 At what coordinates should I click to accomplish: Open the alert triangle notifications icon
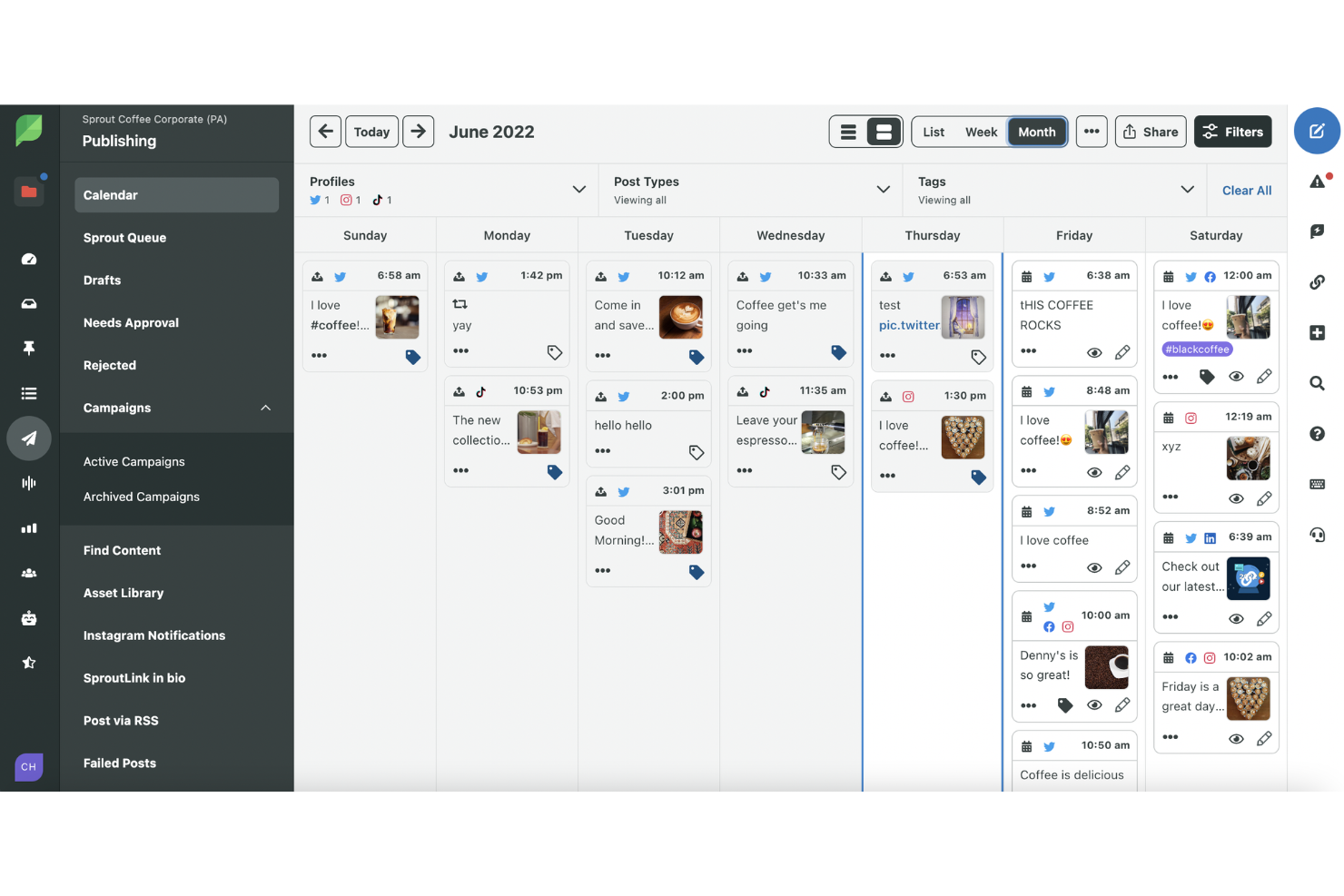pyautogui.click(x=1317, y=182)
